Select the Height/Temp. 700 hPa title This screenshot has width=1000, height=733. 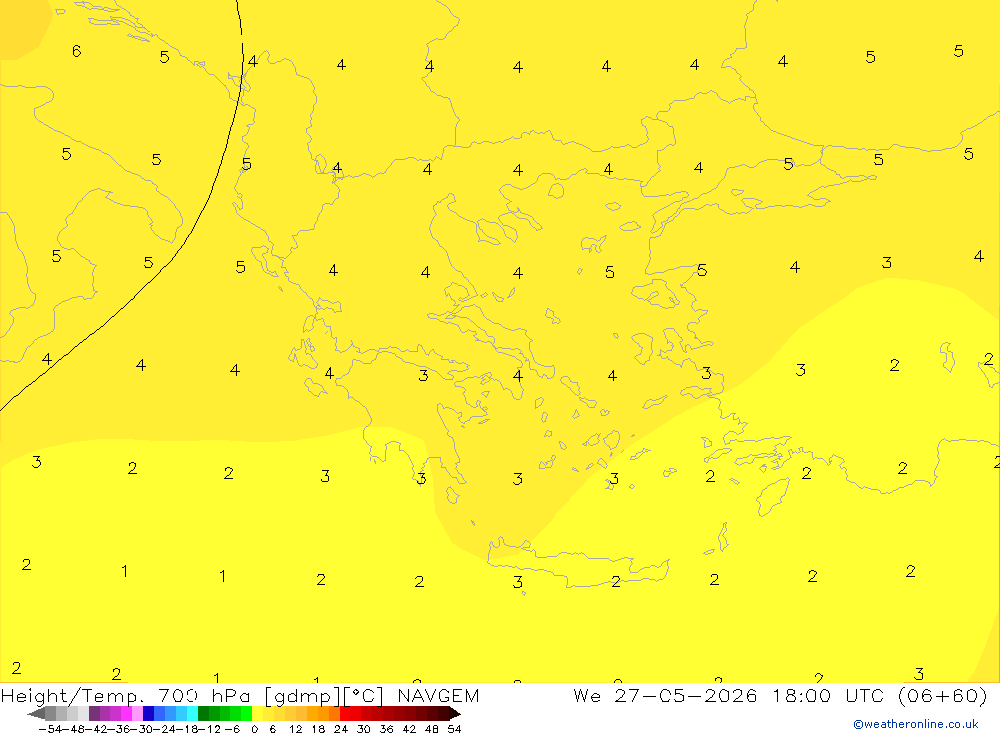126,695
